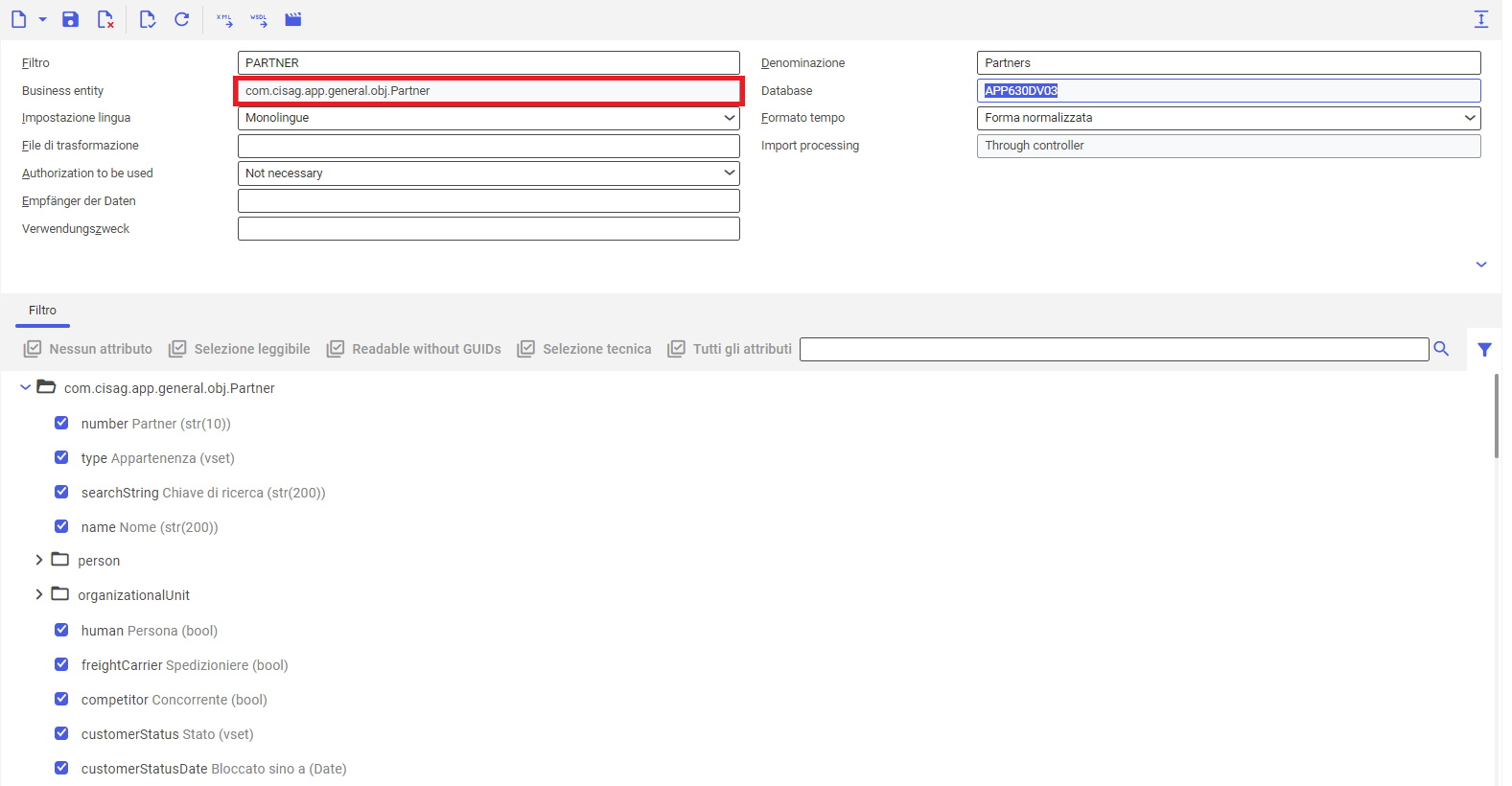1512x786 pixels.
Task: Click the Denominazione field
Action: (1229, 63)
